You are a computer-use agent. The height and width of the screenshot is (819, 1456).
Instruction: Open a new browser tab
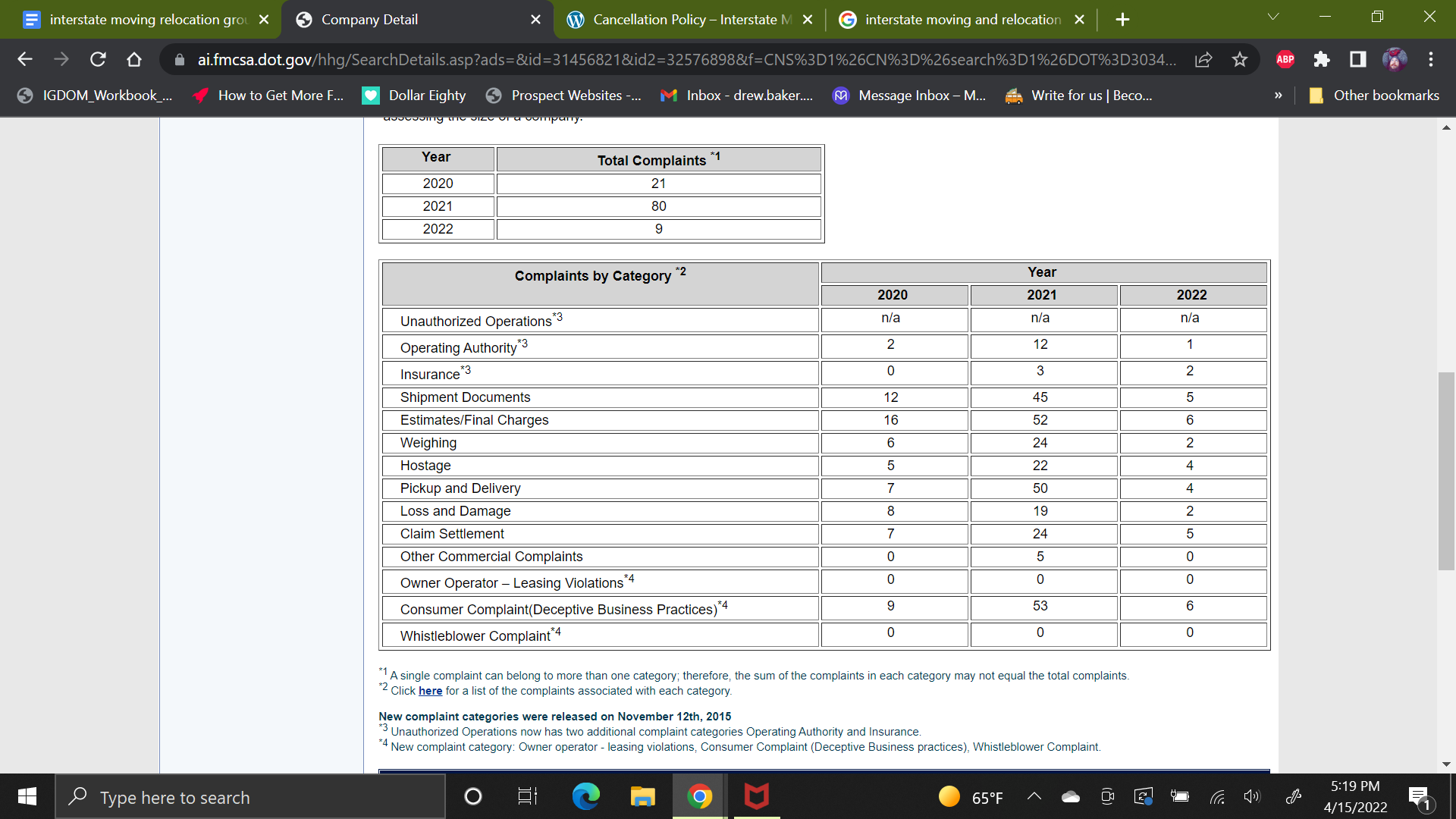1123,20
